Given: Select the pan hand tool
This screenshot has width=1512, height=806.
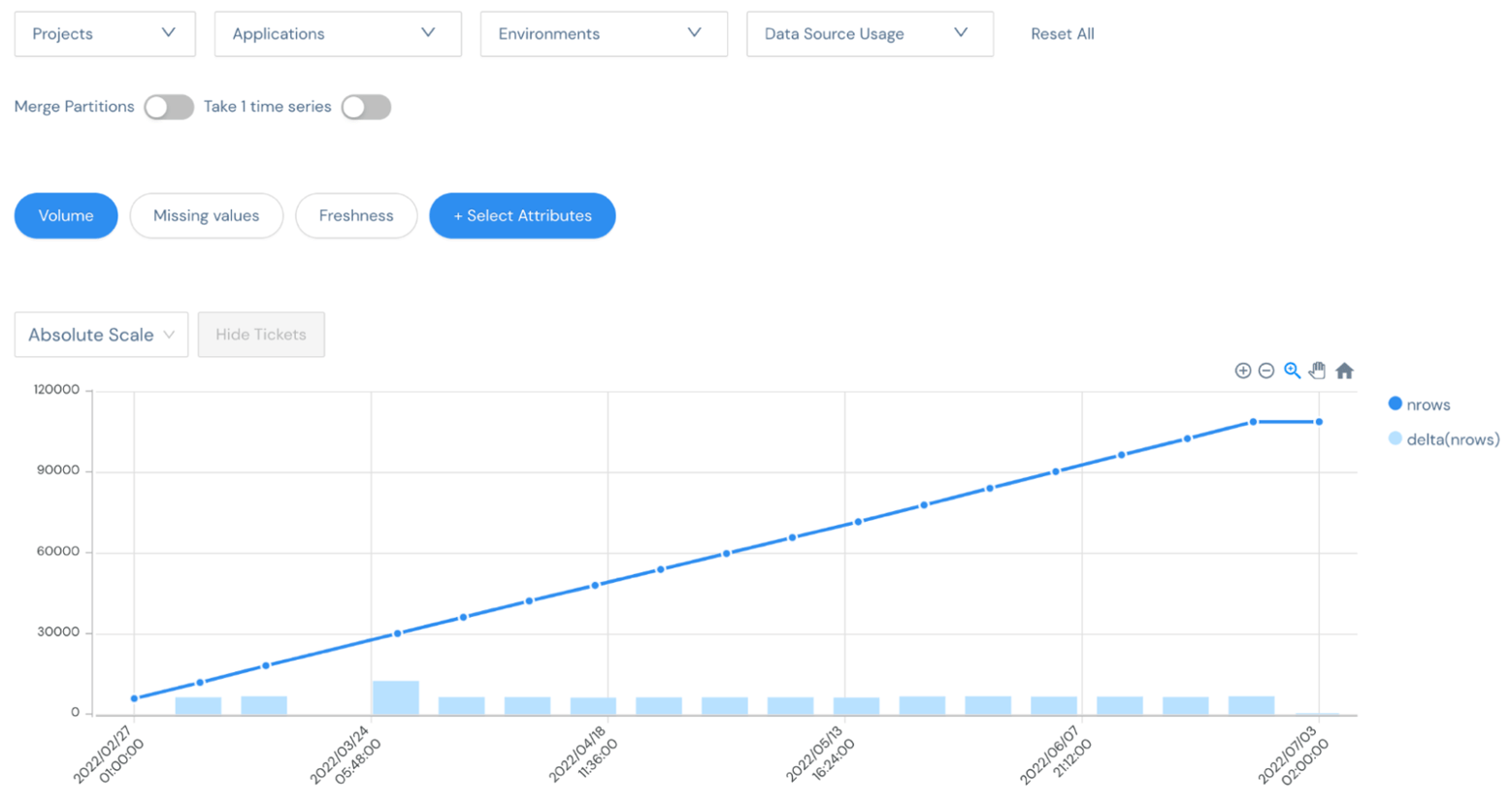Looking at the screenshot, I should coord(1318,370).
